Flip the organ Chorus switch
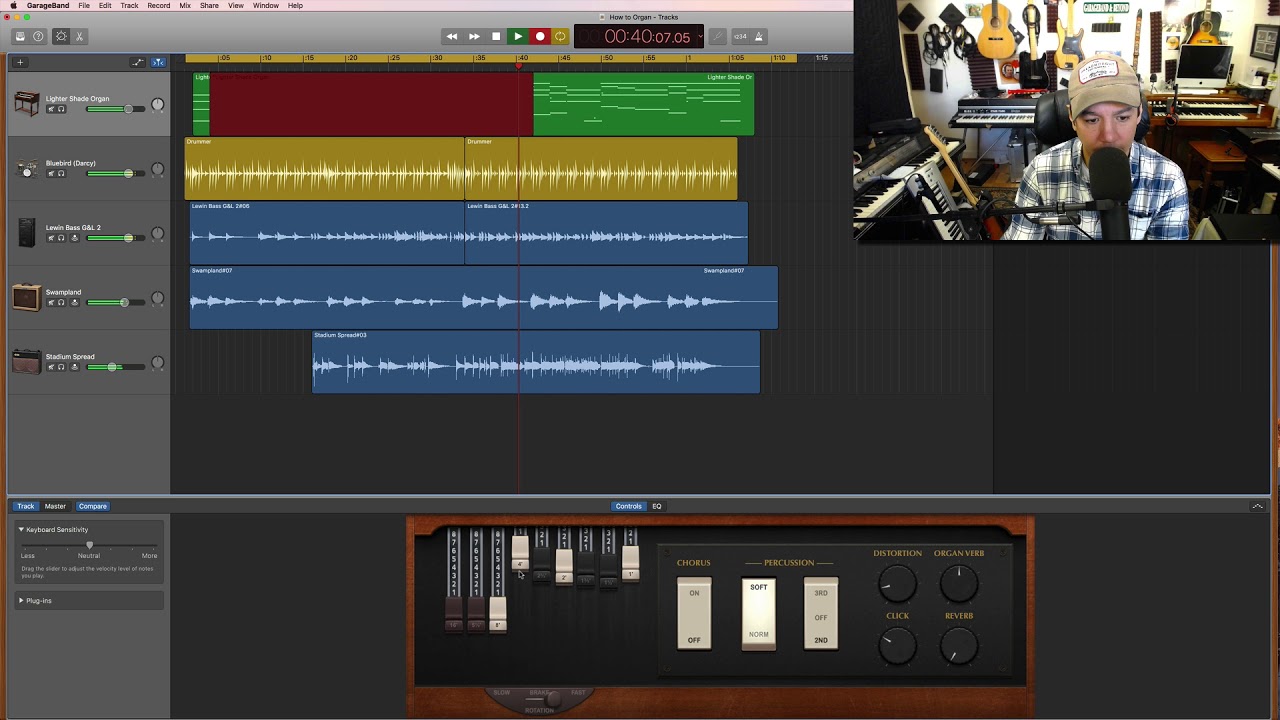 [x=694, y=614]
